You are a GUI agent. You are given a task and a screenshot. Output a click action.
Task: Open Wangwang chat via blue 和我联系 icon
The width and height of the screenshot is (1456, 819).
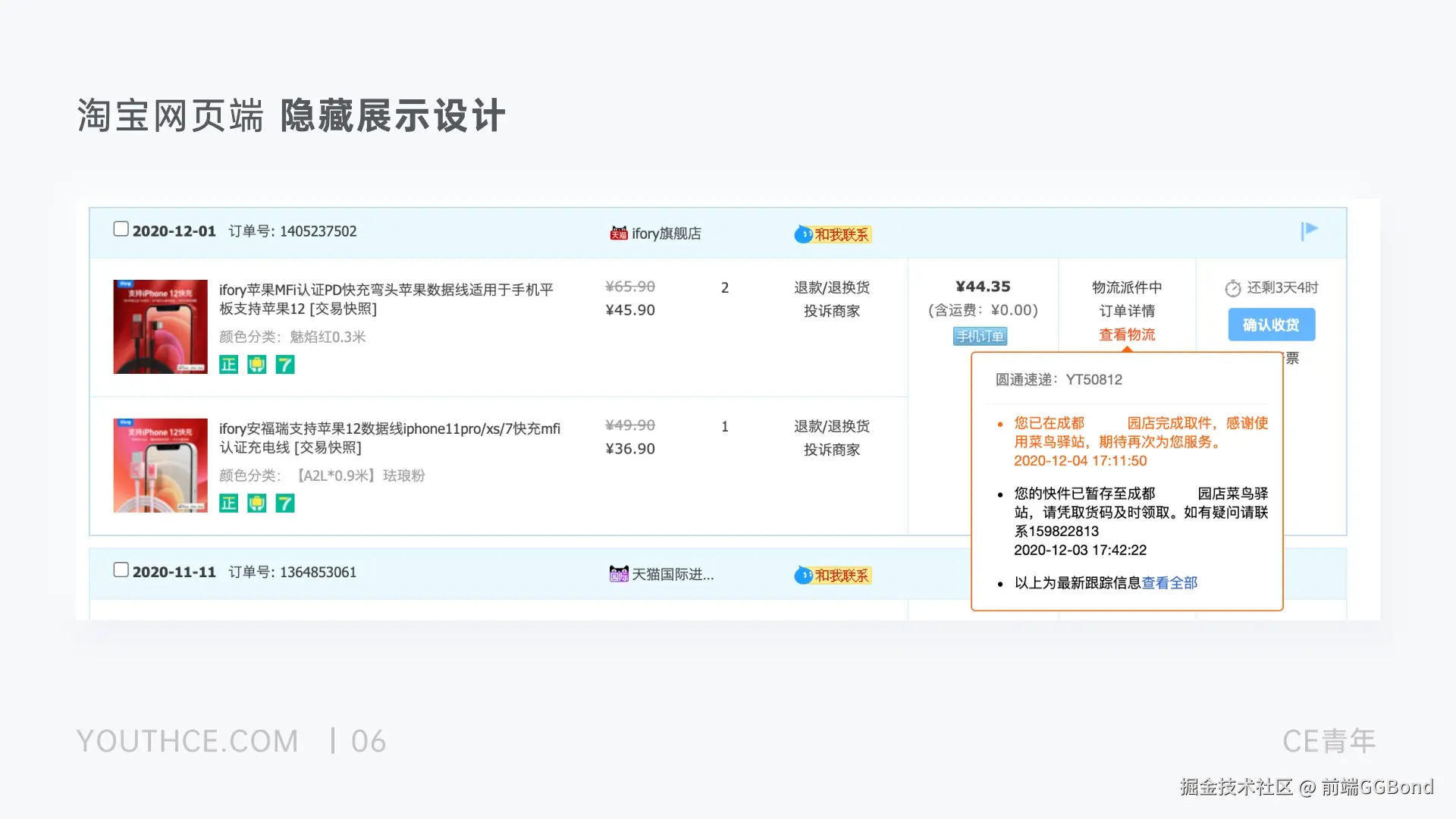point(804,234)
